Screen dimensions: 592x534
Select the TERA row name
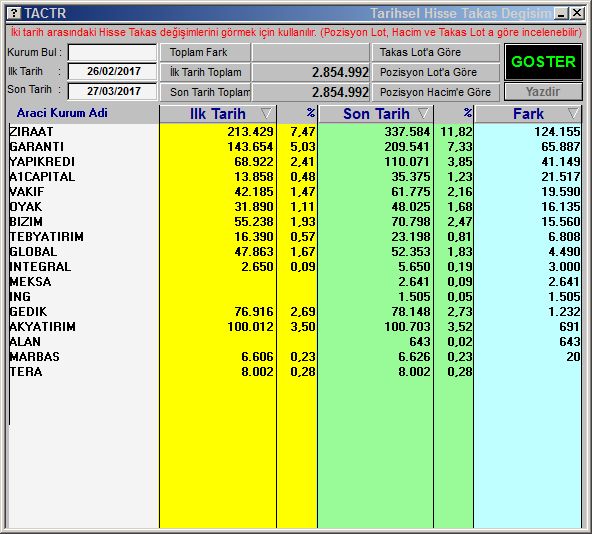26,372
